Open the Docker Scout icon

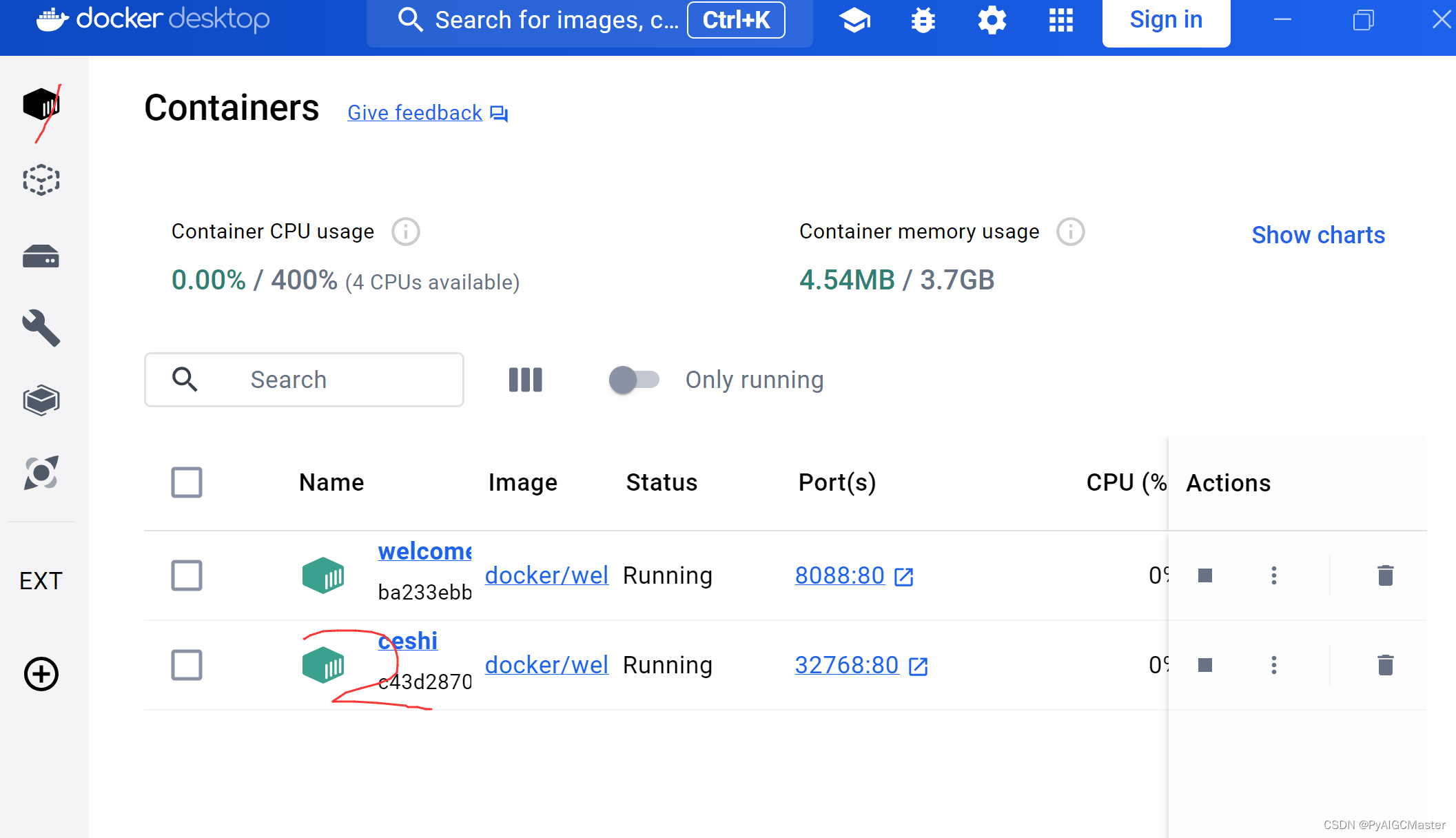click(41, 473)
